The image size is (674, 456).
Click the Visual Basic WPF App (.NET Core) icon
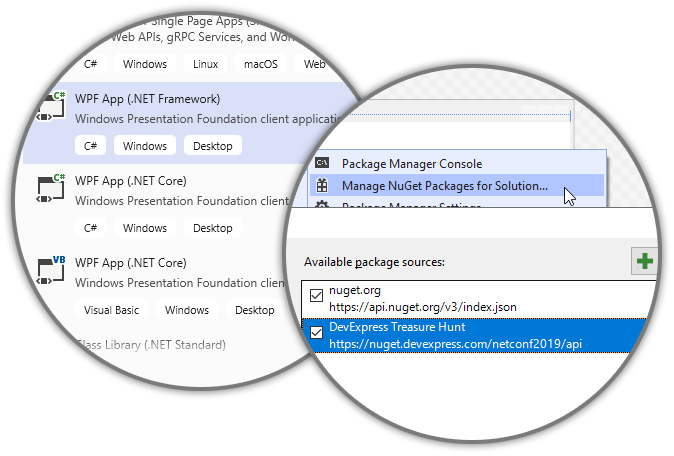coord(50,272)
